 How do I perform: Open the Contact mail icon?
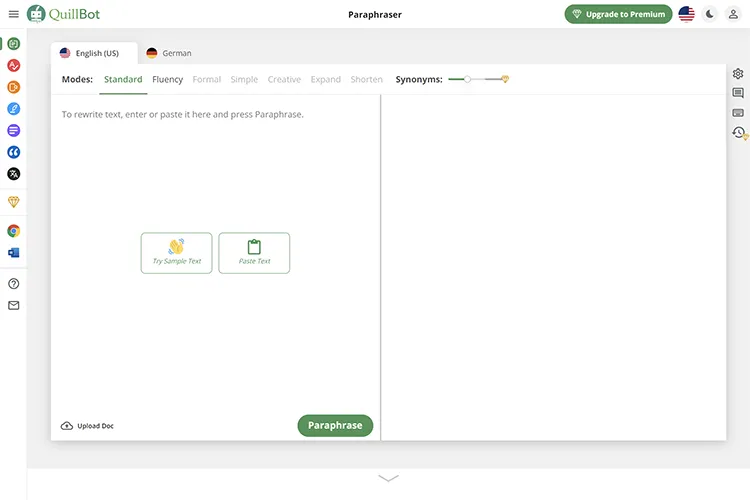(13, 305)
